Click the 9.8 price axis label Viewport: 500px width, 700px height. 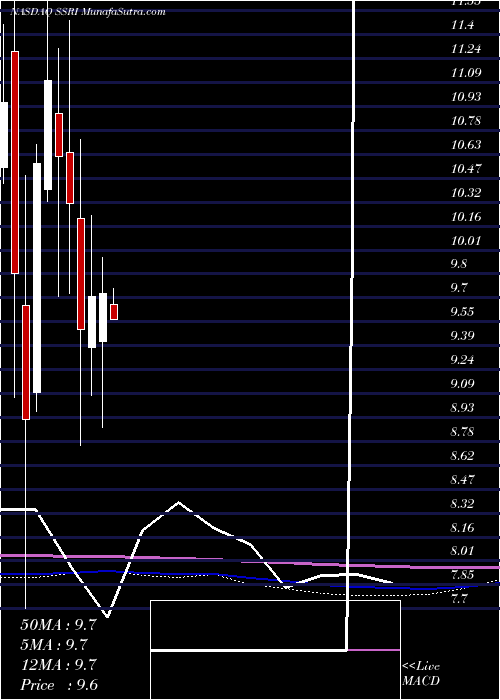click(x=459, y=263)
